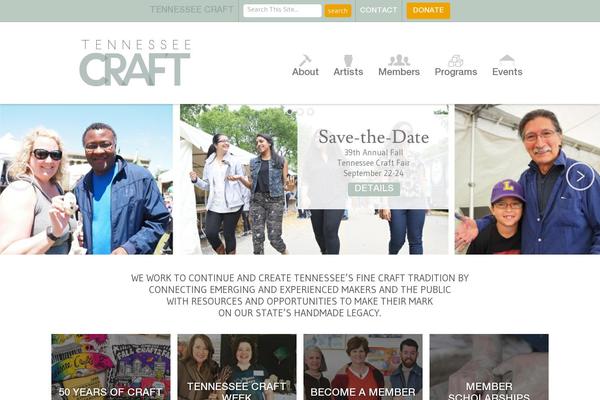
Task: Open the Become a Member tile
Action: tap(363, 367)
